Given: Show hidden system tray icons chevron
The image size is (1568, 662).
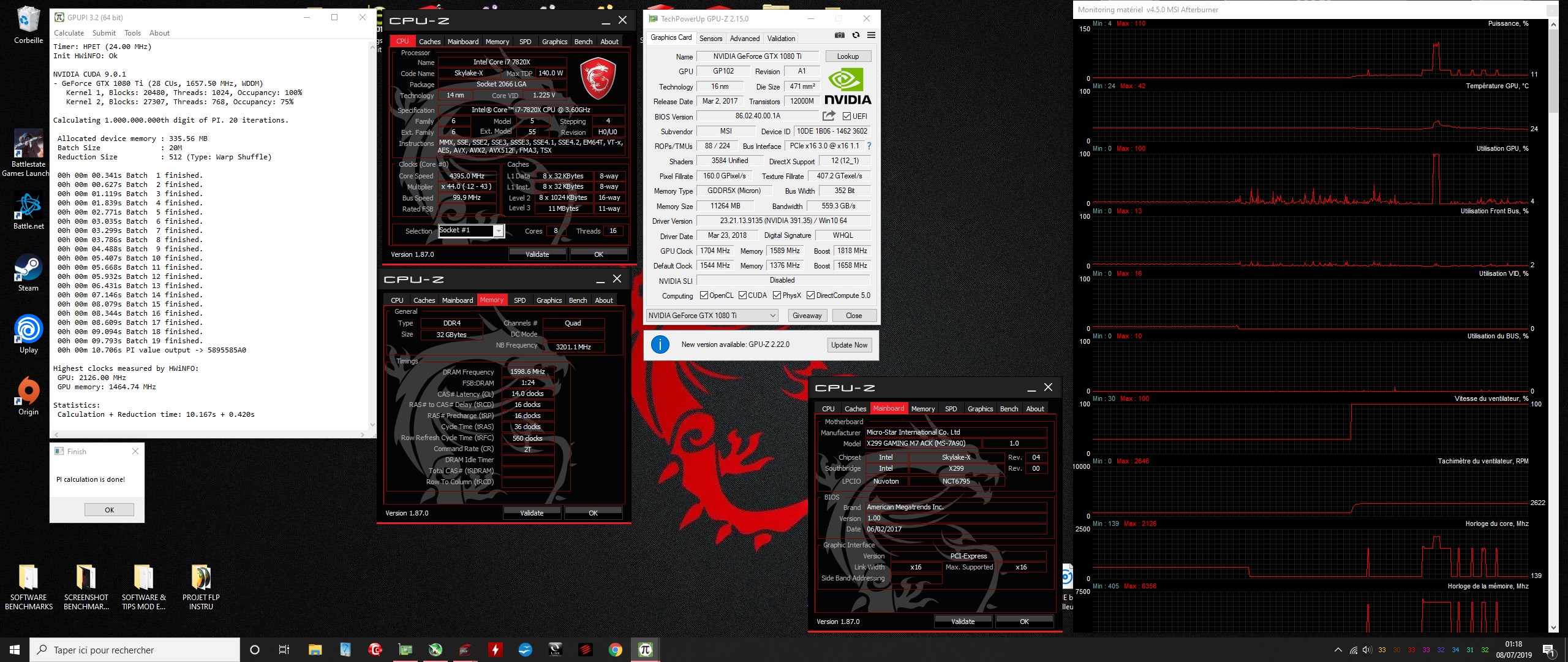Looking at the screenshot, I should [1338, 650].
